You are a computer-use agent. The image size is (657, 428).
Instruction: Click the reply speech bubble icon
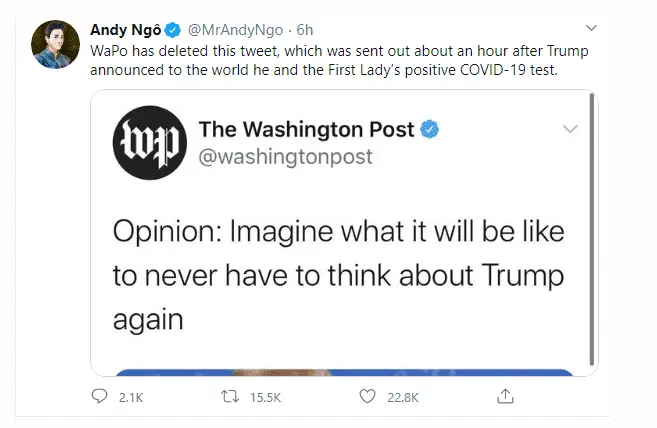(99, 397)
